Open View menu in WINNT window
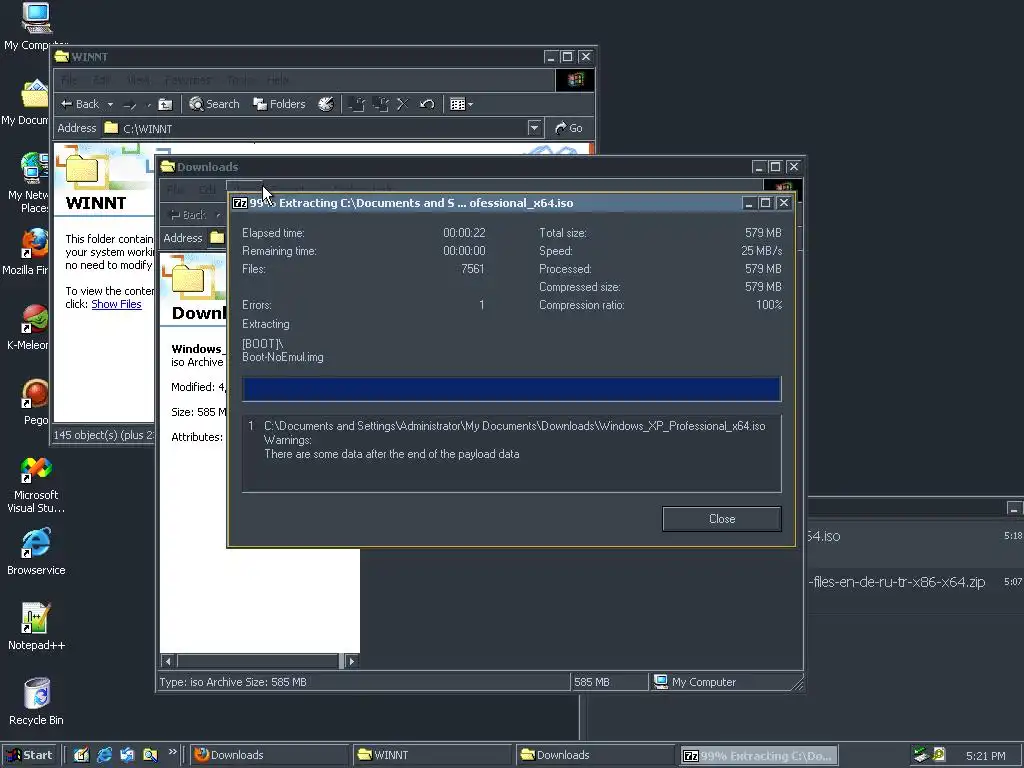 (x=138, y=80)
